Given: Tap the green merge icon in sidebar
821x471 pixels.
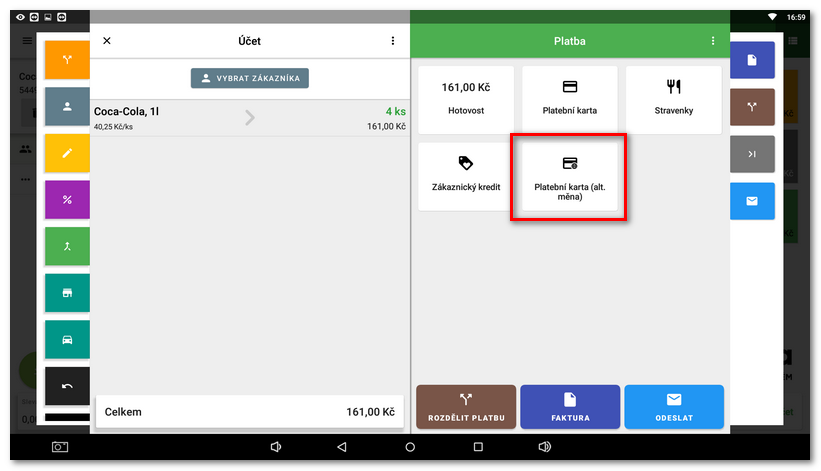Looking at the screenshot, I should (x=67, y=246).
